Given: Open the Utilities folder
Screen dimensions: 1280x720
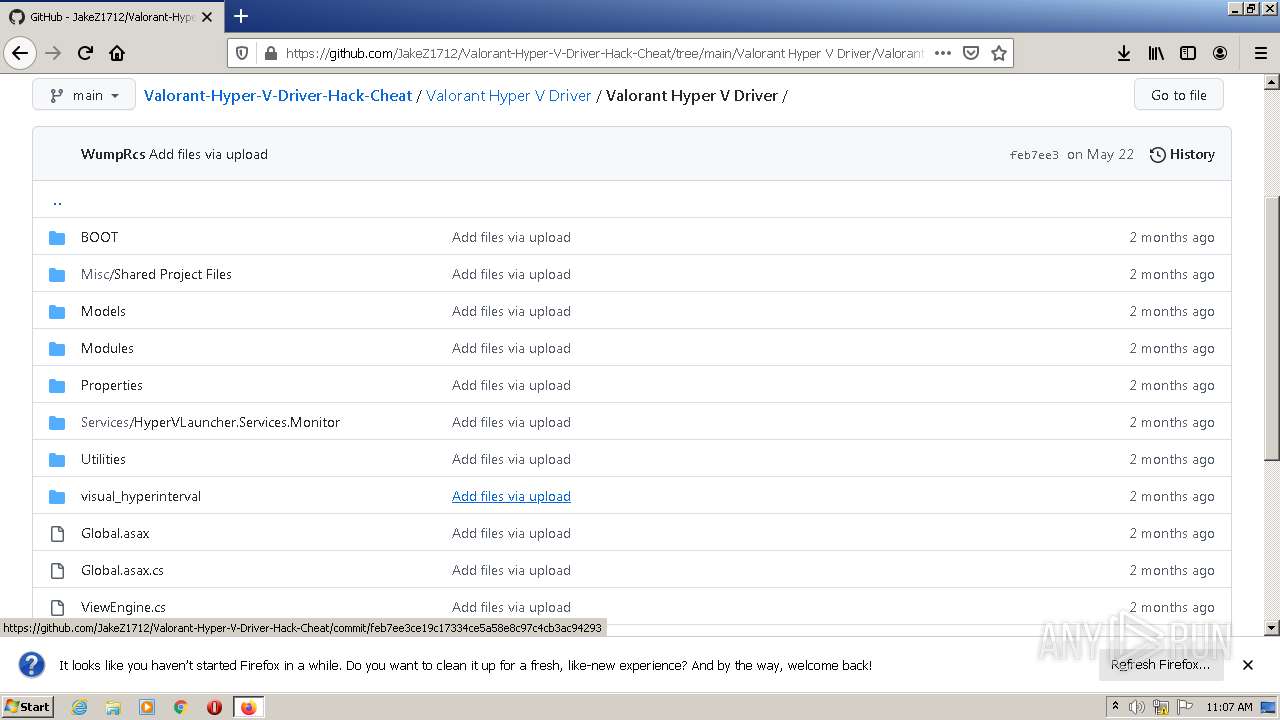Looking at the screenshot, I should point(103,459).
